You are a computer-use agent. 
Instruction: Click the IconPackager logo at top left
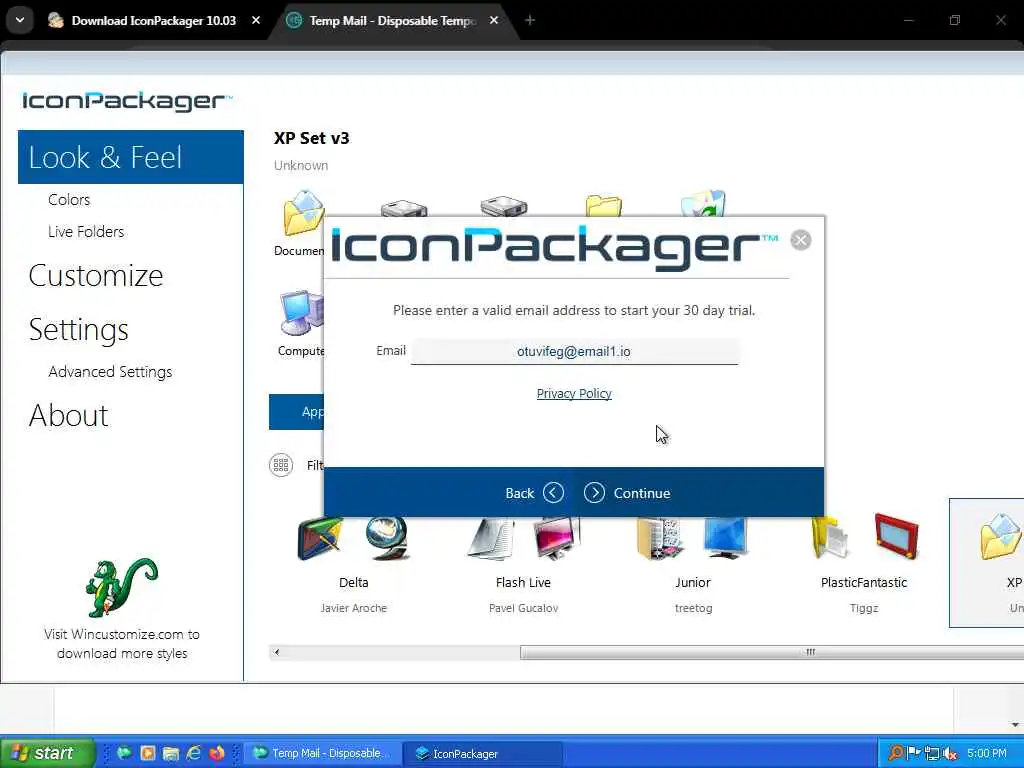(127, 101)
